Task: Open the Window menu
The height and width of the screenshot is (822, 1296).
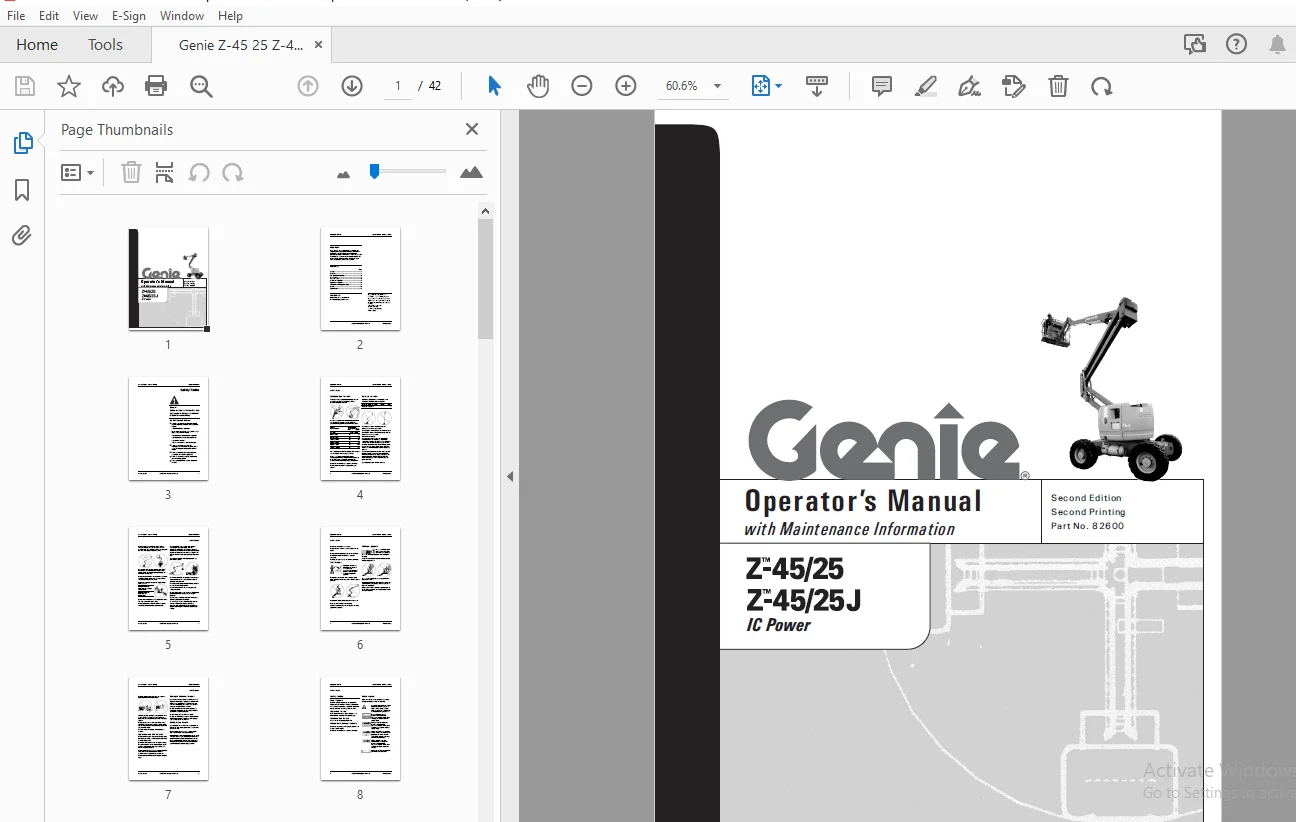Action: coord(182,16)
